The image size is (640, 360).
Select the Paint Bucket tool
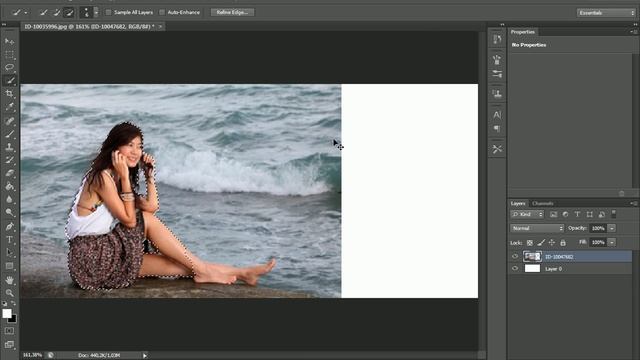click(9, 187)
